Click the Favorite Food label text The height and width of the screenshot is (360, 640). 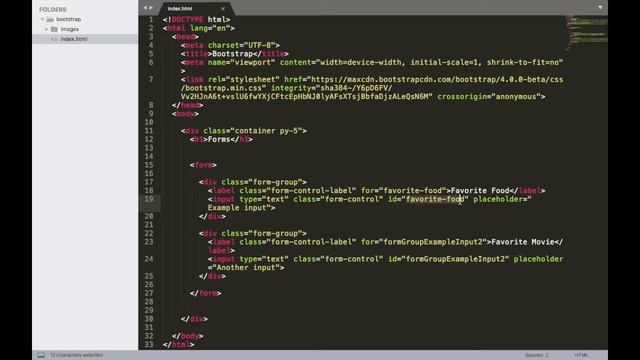click(x=480, y=191)
